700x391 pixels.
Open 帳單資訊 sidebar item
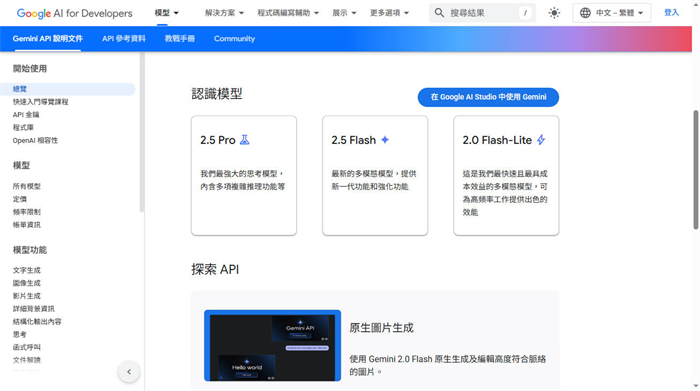(27, 225)
